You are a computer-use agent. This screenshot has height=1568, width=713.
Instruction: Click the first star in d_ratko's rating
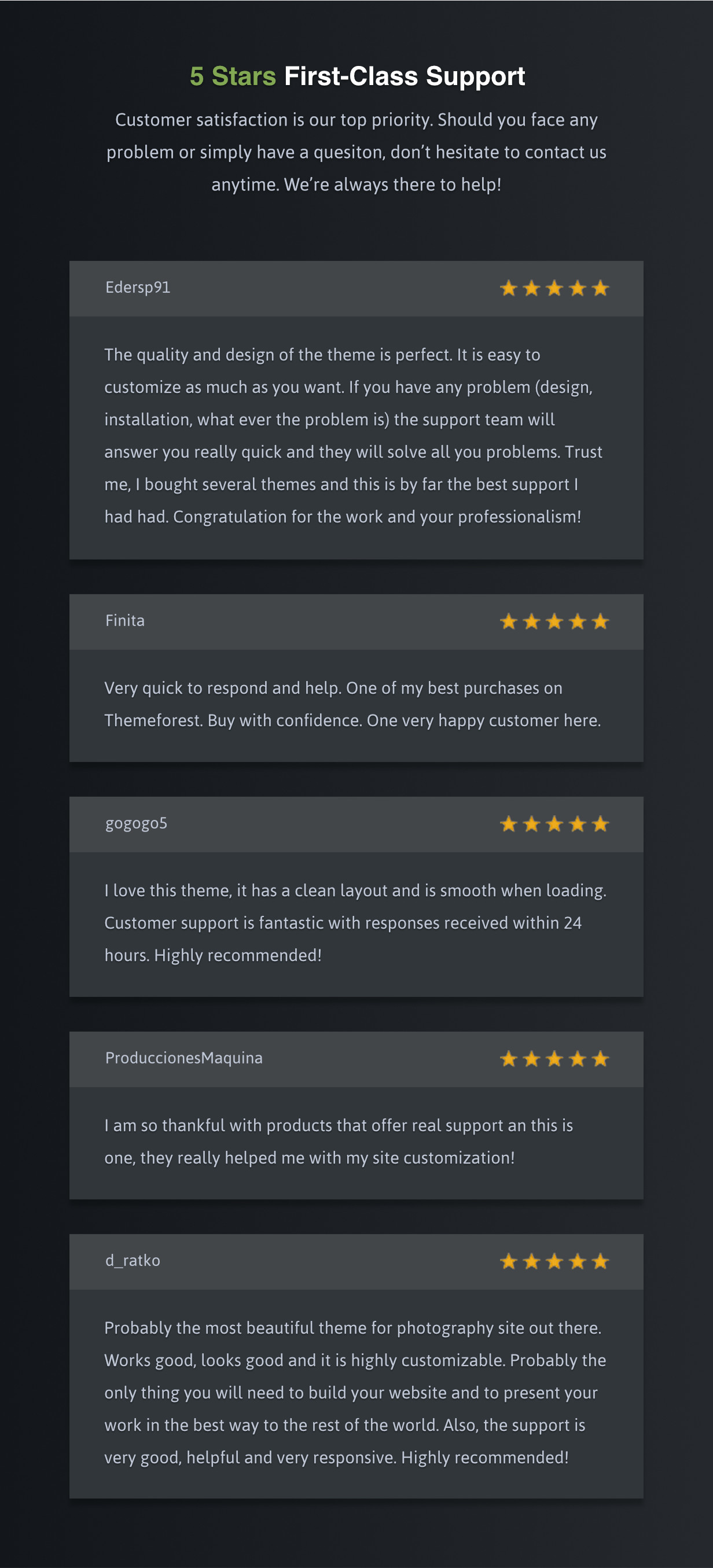click(x=508, y=1262)
